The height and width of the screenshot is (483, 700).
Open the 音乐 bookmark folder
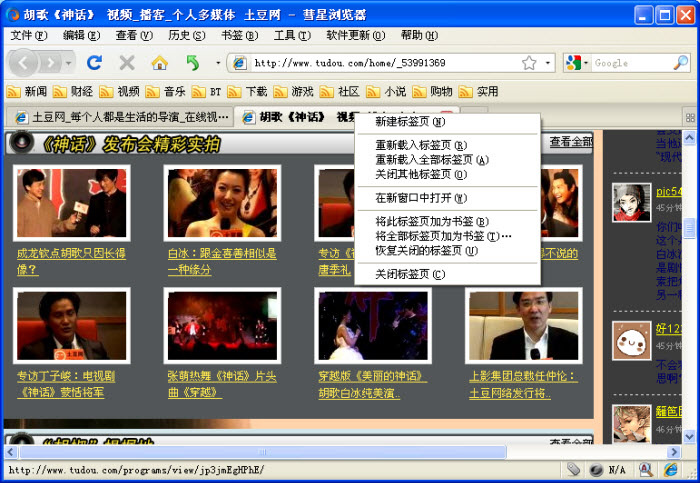tap(165, 92)
